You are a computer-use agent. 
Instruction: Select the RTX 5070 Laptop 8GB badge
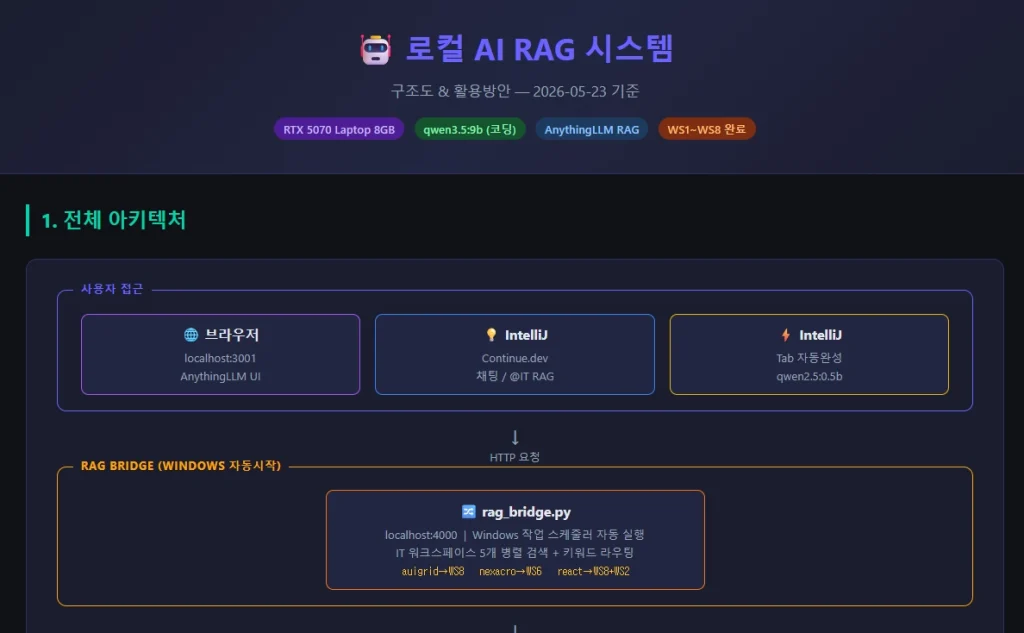339,129
